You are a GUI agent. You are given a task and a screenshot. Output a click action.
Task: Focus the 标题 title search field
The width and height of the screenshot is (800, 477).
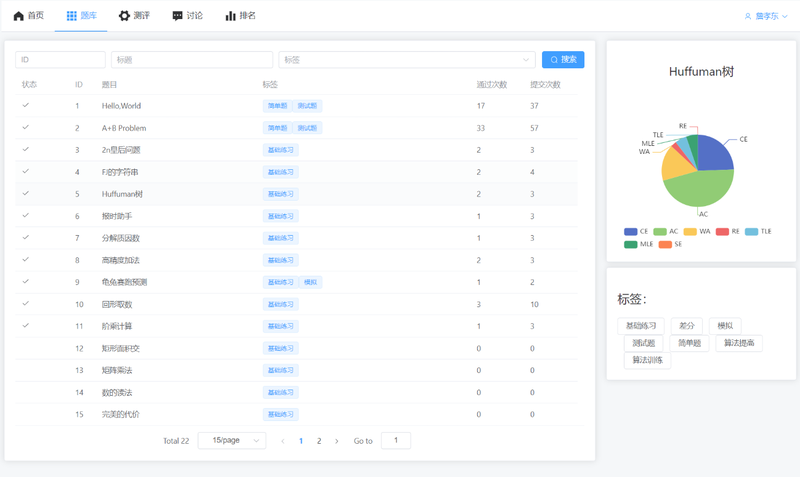point(192,60)
